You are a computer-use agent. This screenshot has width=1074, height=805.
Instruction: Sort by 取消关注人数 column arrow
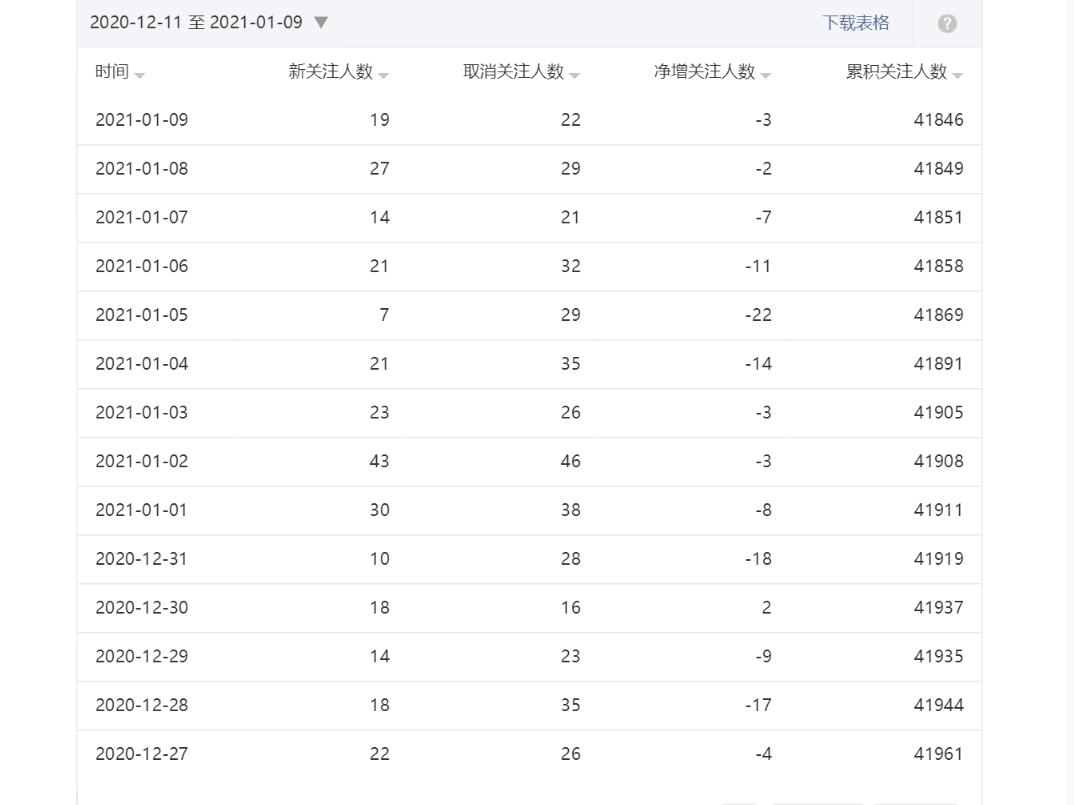pos(575,75)
